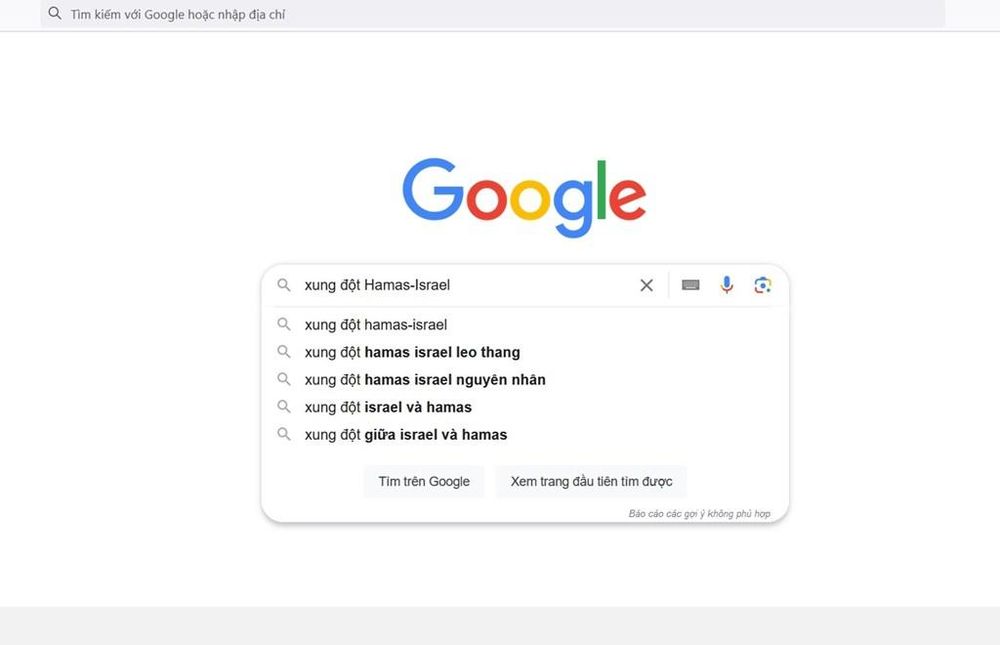Click the 'Tìm trên Google' button
The width and height of the screenshot is (1000, 645).
tap(423, 482)
